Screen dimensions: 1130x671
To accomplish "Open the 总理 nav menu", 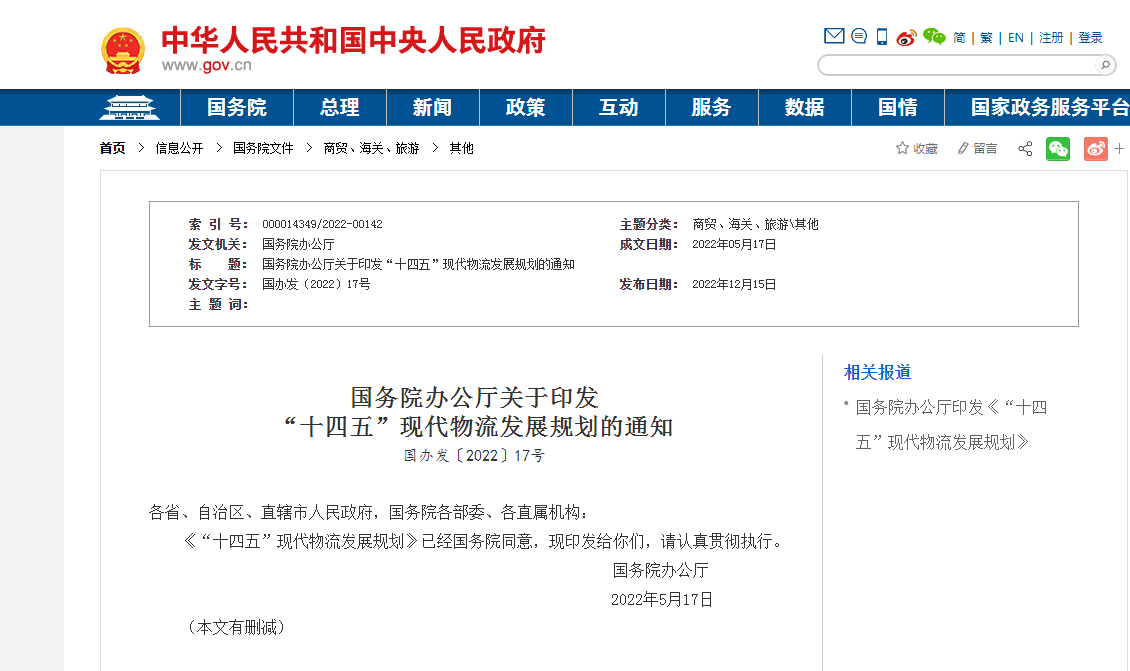I will point(339,107).
